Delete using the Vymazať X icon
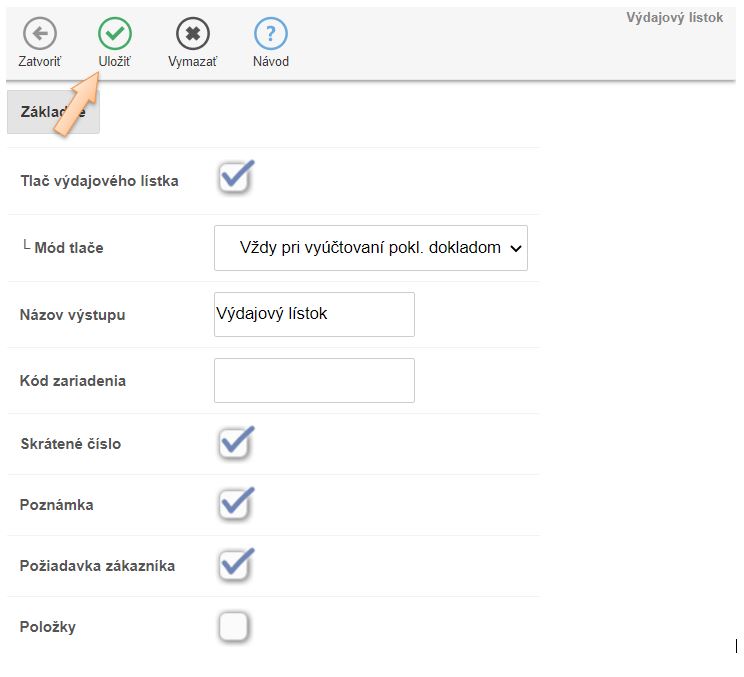Image resolution: width=744 pixels, height=677 pixels. click(192, 34)
